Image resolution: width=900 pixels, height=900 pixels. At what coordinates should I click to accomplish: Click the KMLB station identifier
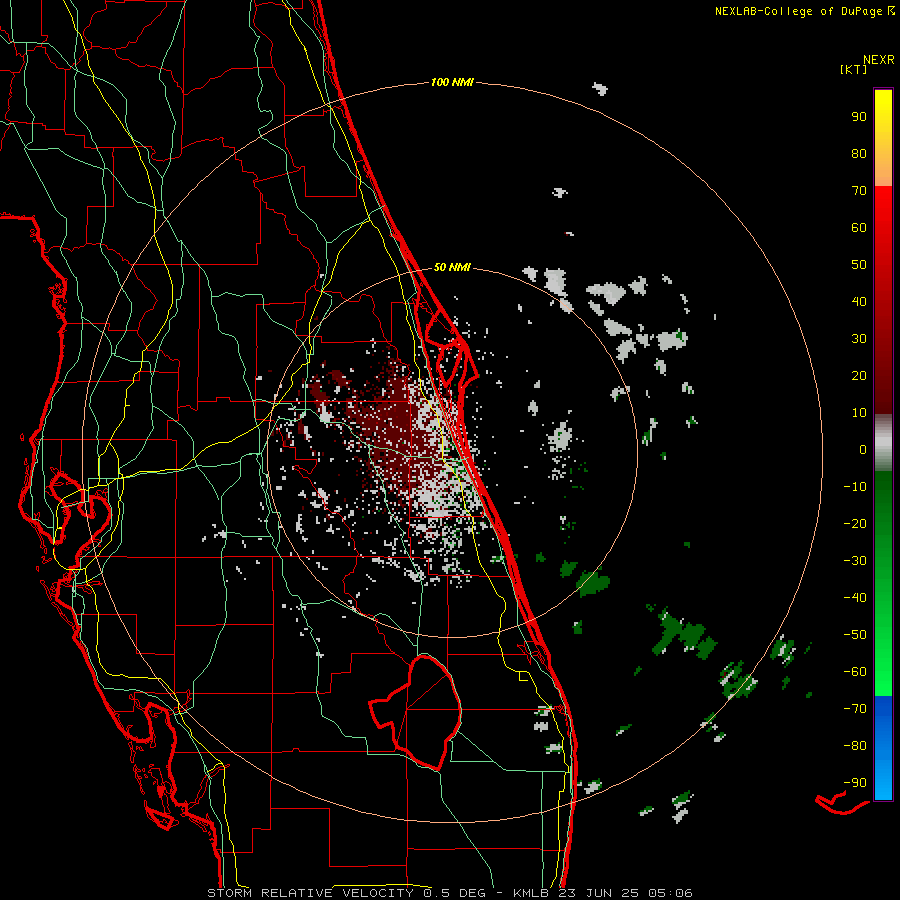[x=531, y=893]
